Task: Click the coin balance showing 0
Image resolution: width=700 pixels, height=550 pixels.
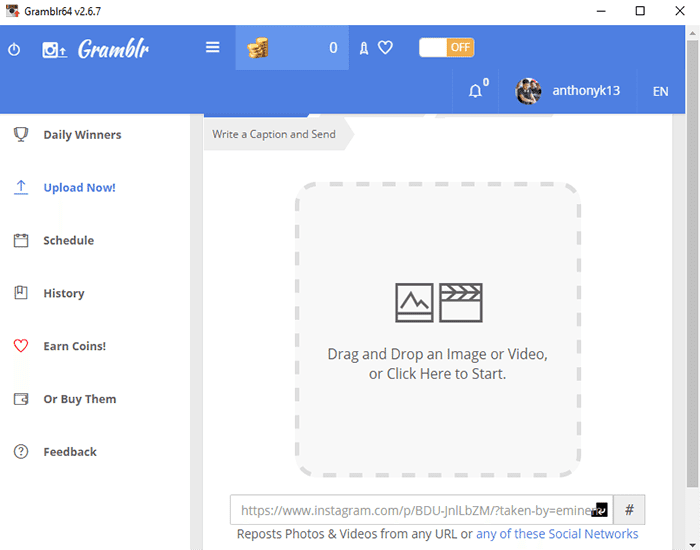Action: 333,48
